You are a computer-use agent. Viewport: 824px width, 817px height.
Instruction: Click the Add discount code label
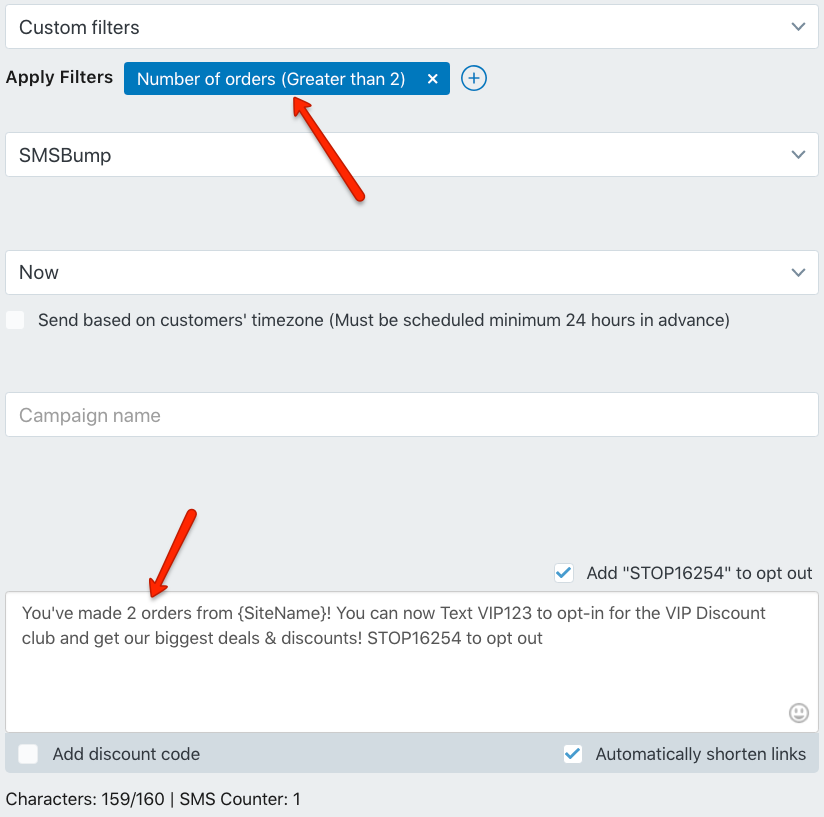point(126,754)
